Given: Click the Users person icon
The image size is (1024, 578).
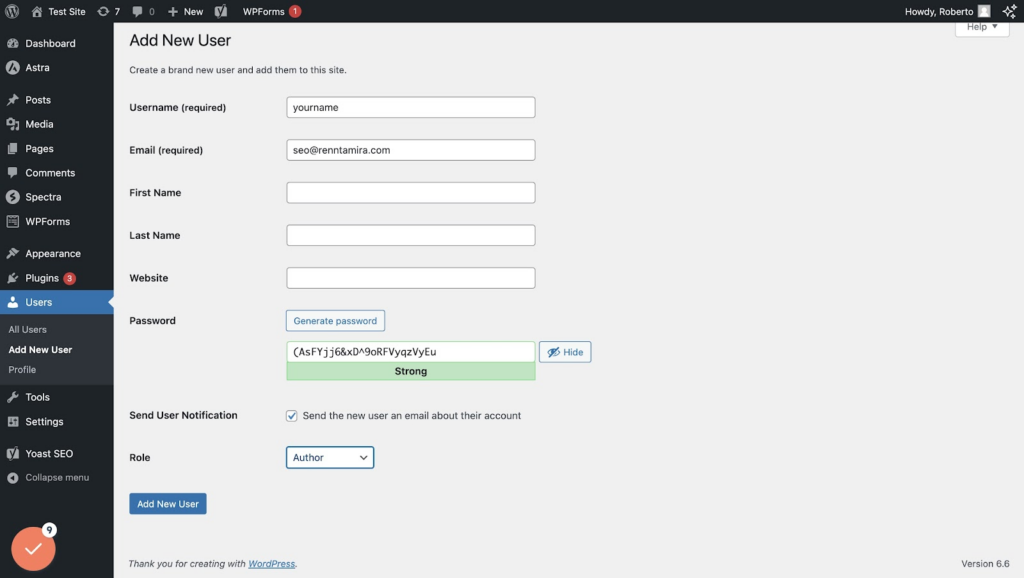Looking at the screenshot, I should click(12, 302).
